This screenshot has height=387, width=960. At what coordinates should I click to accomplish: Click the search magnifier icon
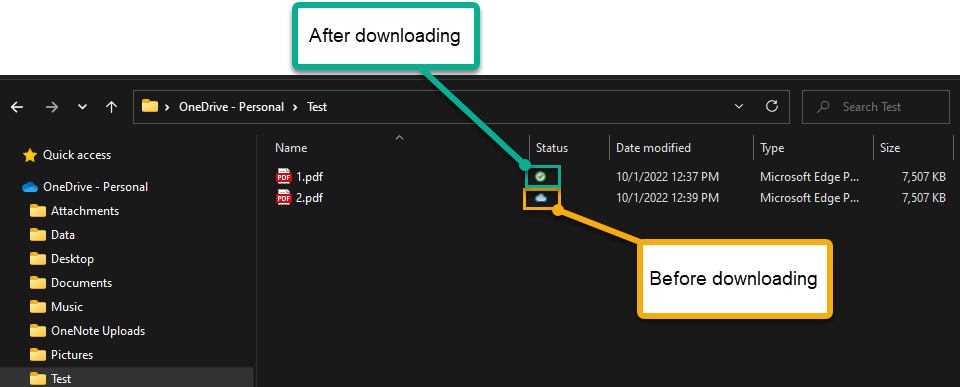coord(823,107)
